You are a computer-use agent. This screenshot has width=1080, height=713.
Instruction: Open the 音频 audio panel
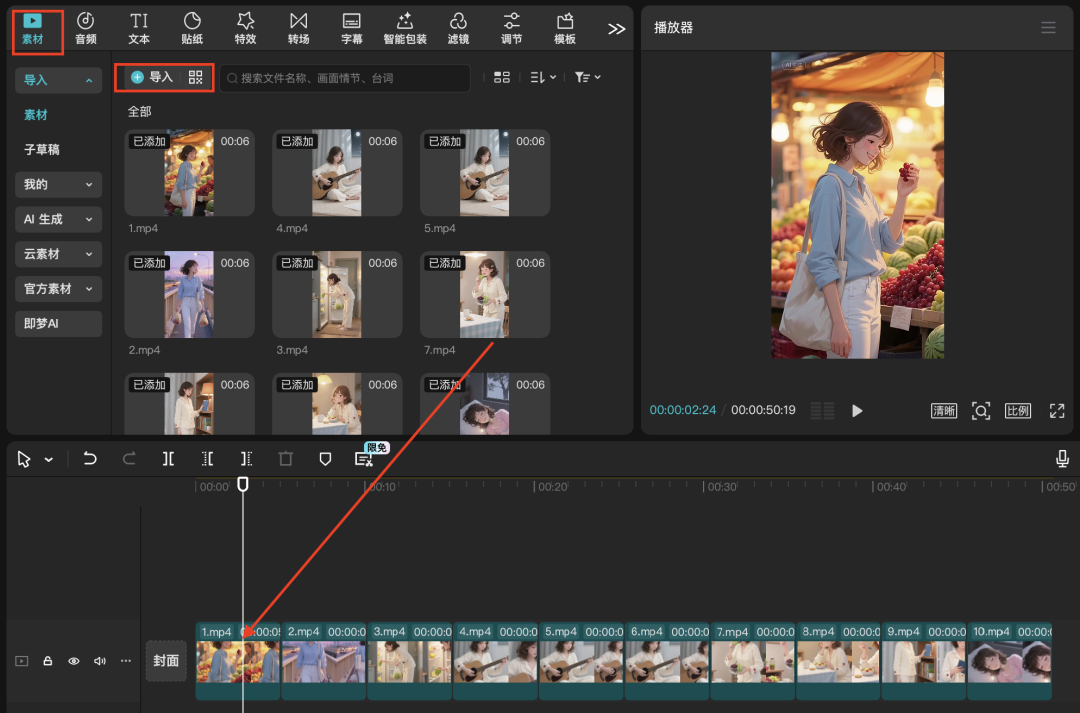click(85, 27)
